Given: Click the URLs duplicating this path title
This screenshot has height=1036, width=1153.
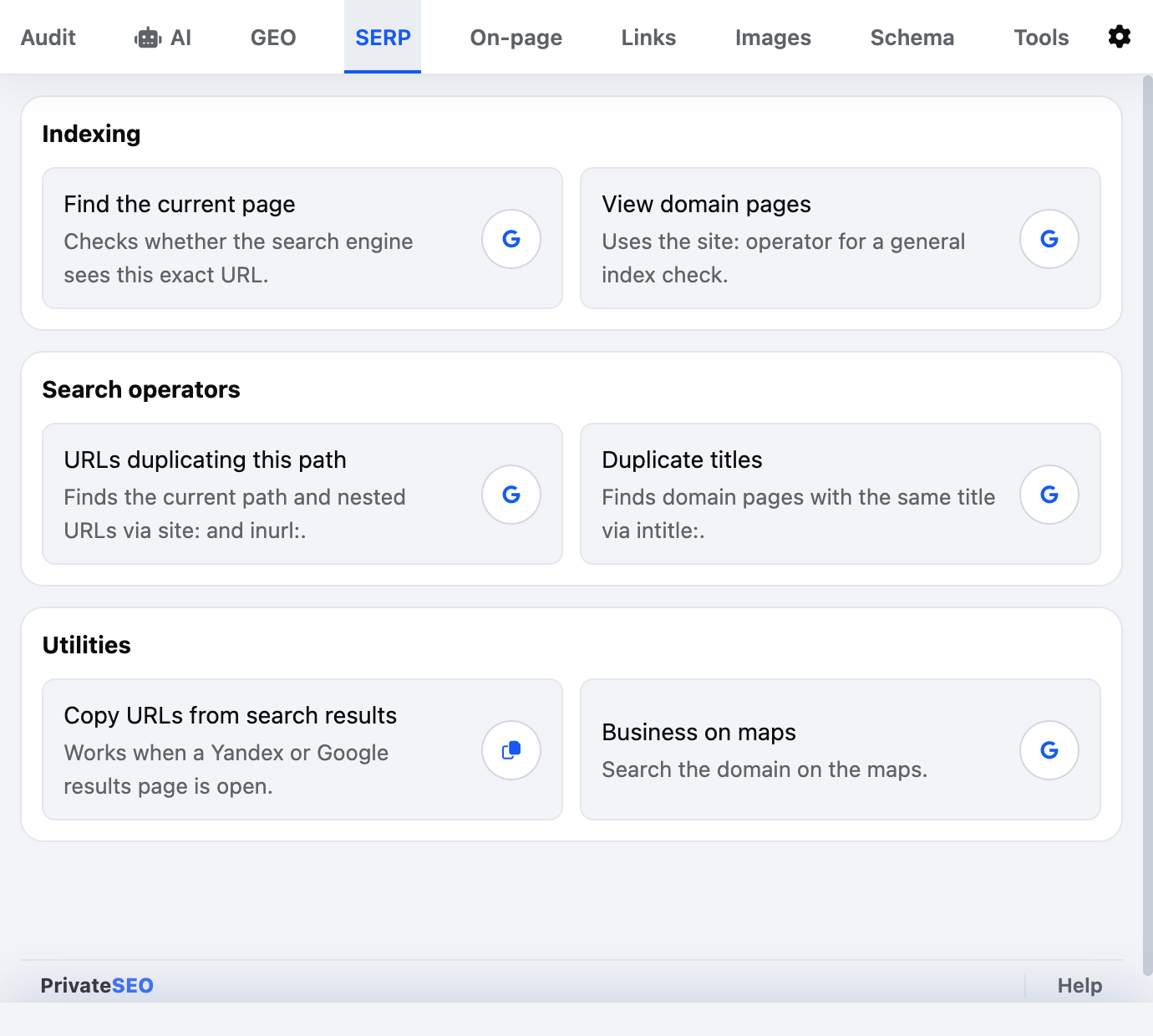Looking at the screenshot, I should point(206,460).
